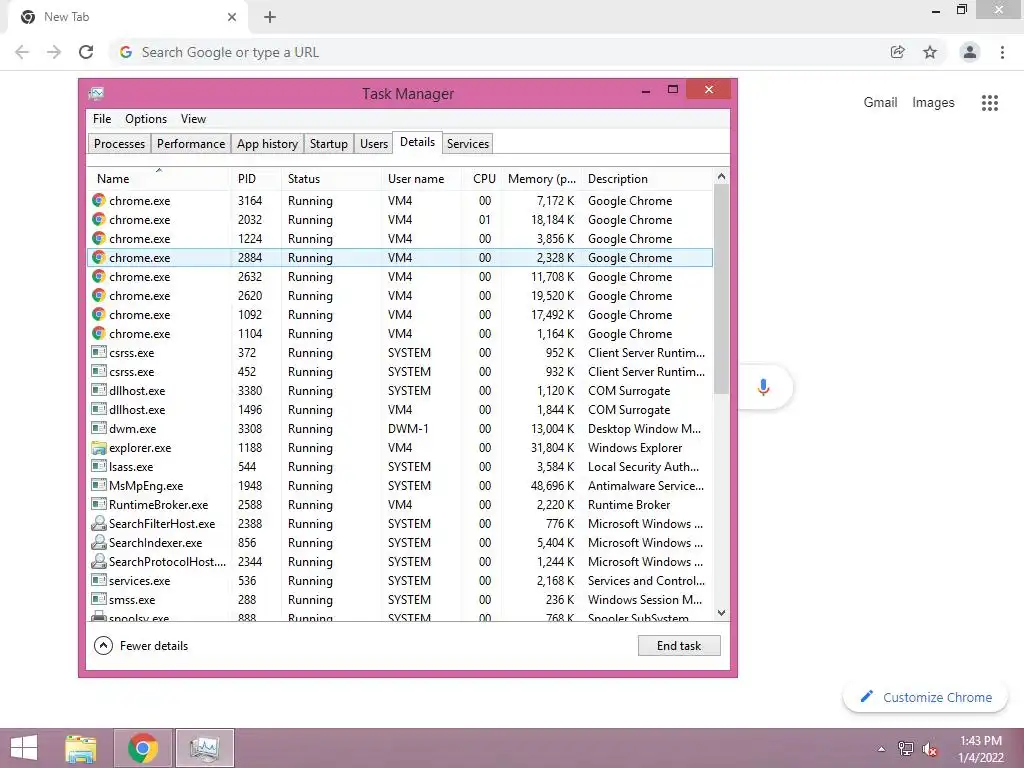Go back in Chrome
The height and width of the screenshot is (768, 1024).
[x=22, y=52]
